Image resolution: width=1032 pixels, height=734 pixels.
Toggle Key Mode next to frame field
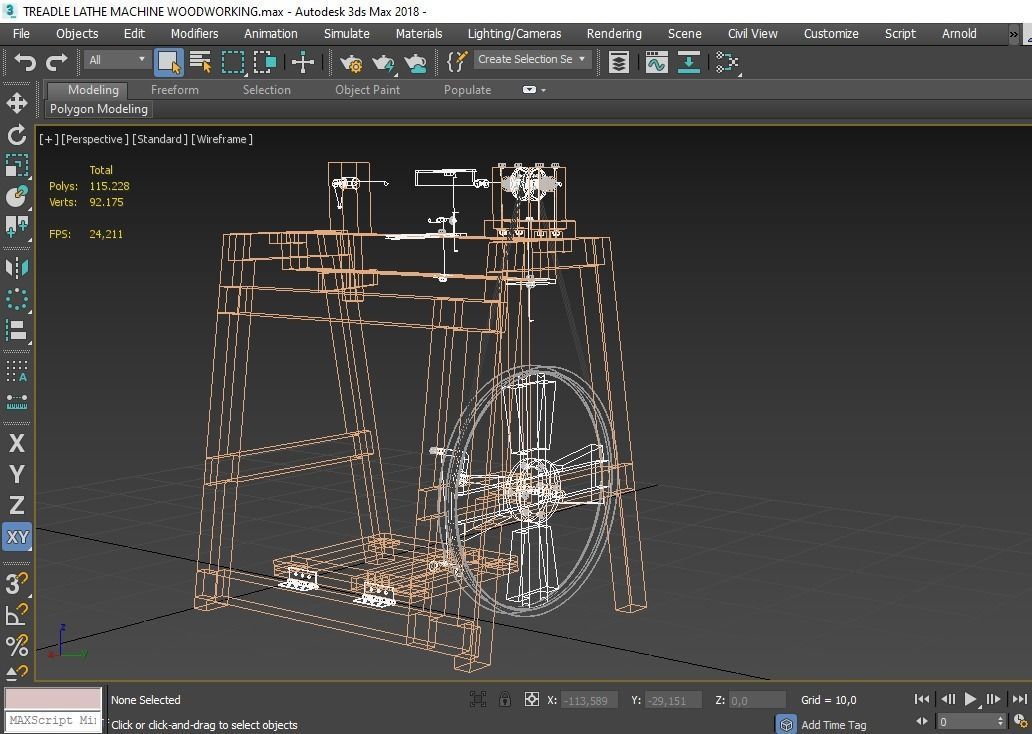point(921,721)
